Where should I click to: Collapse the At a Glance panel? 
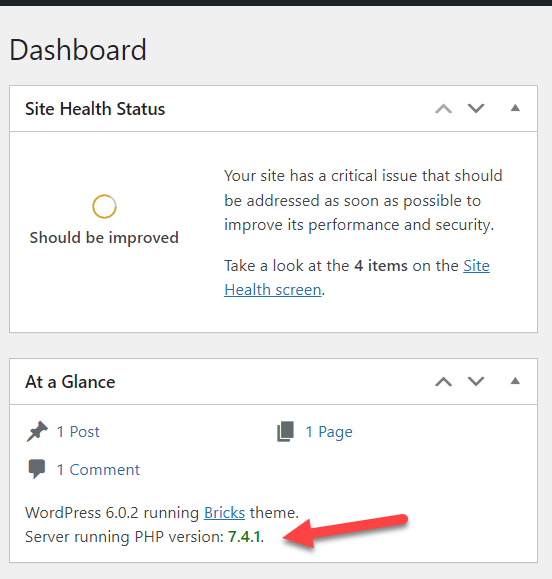tap(515, 381)
